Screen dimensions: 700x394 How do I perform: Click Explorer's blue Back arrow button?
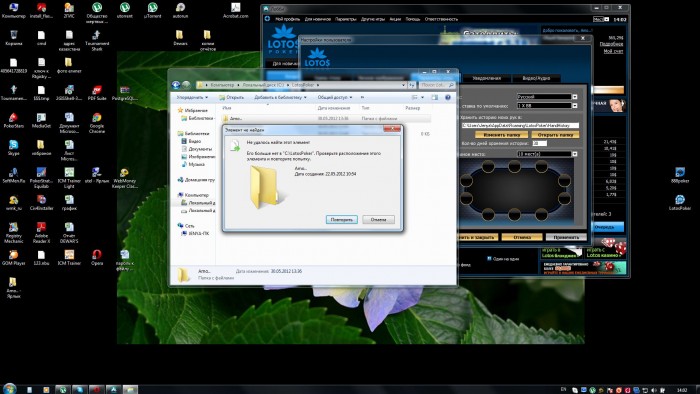[176, 84]
